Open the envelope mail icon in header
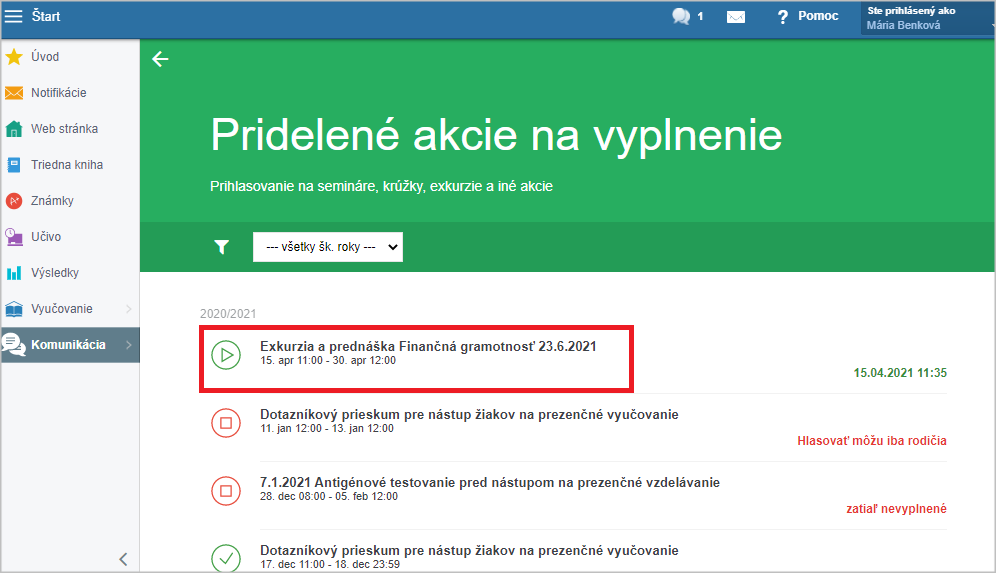This screenshot has height=573, width=996. (736, 17)
